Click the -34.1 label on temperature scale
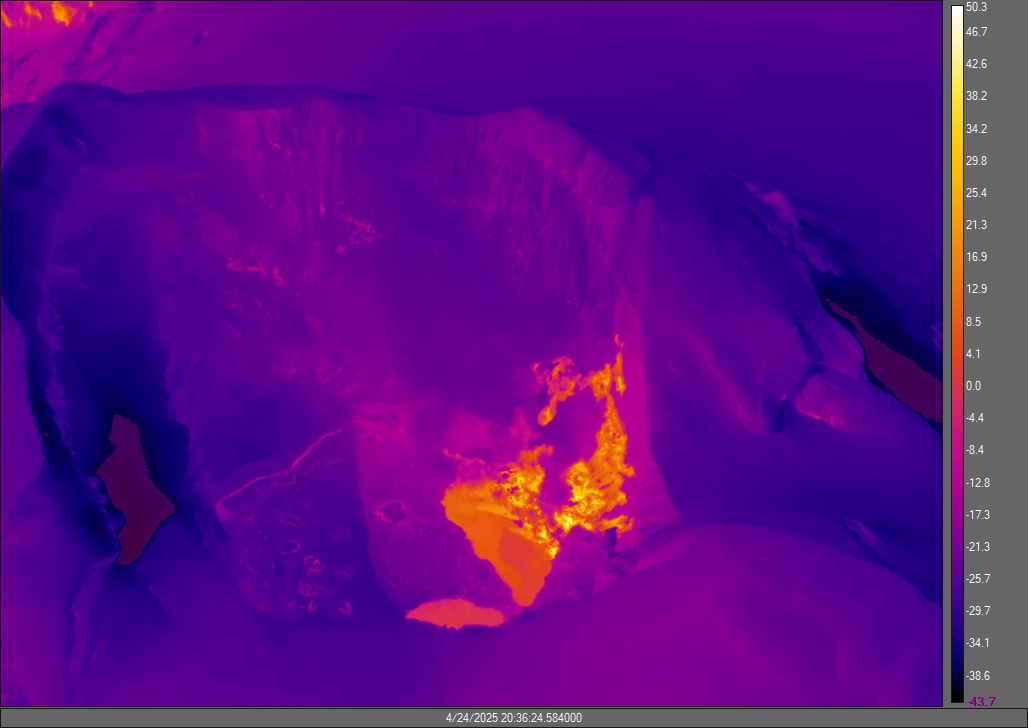The height and width of the screenshot is (728, 1028). coord(976,643)
